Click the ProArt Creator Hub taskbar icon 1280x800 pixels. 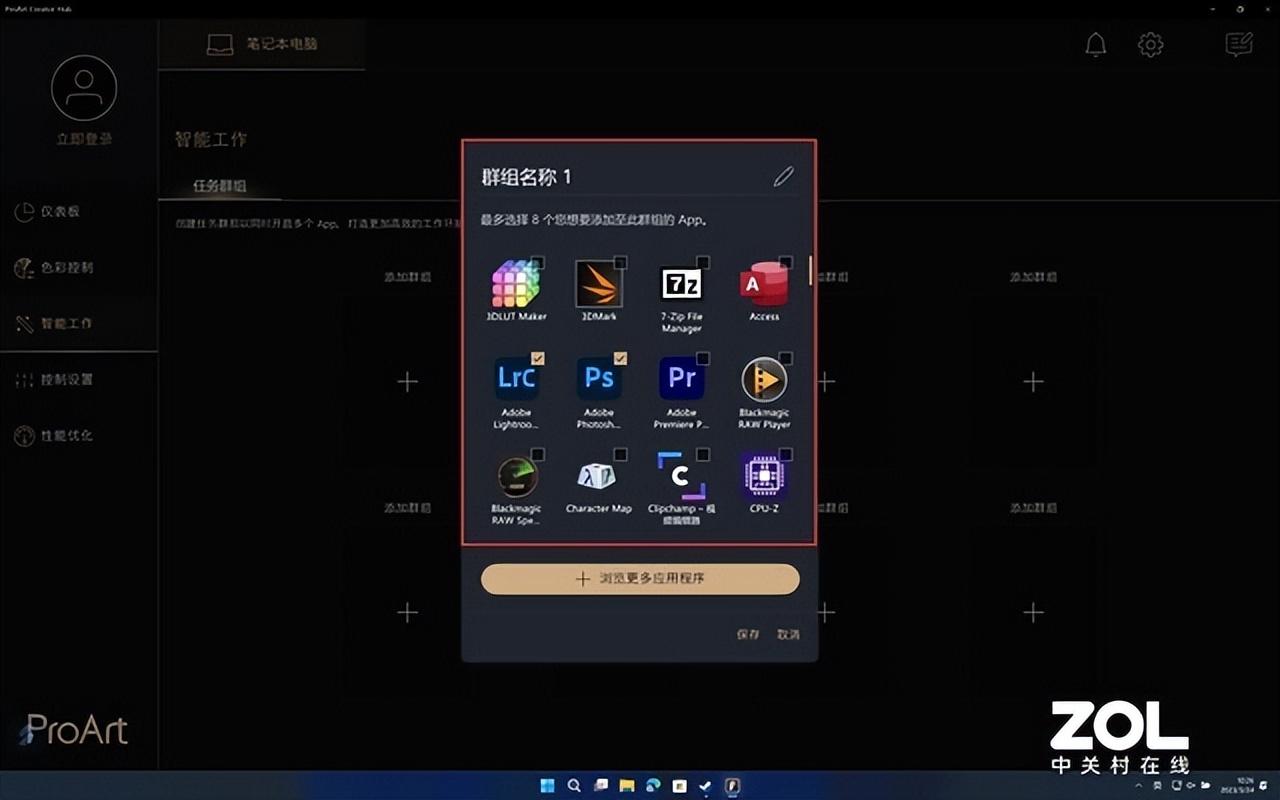(732, 786)
